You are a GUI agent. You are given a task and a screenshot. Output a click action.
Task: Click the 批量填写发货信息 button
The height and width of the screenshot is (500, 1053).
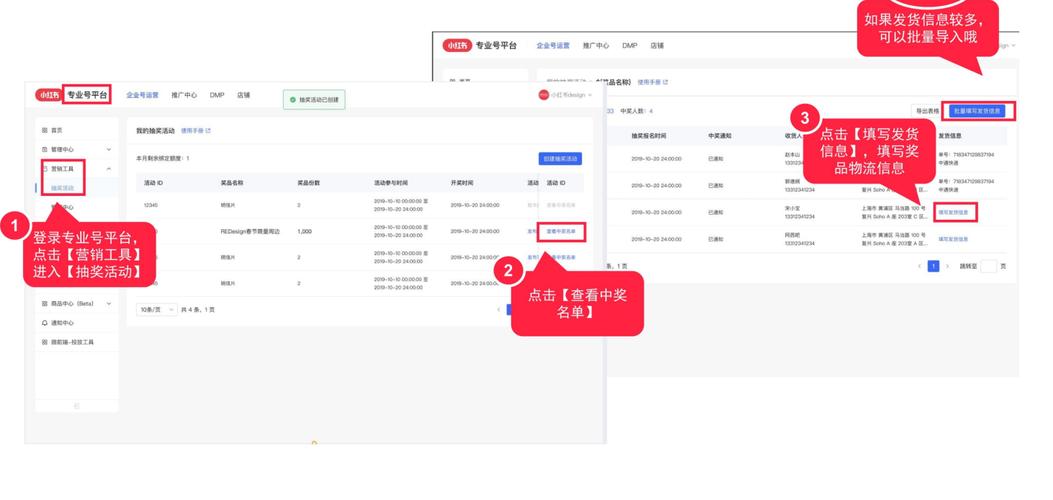[x=976, y=111]
